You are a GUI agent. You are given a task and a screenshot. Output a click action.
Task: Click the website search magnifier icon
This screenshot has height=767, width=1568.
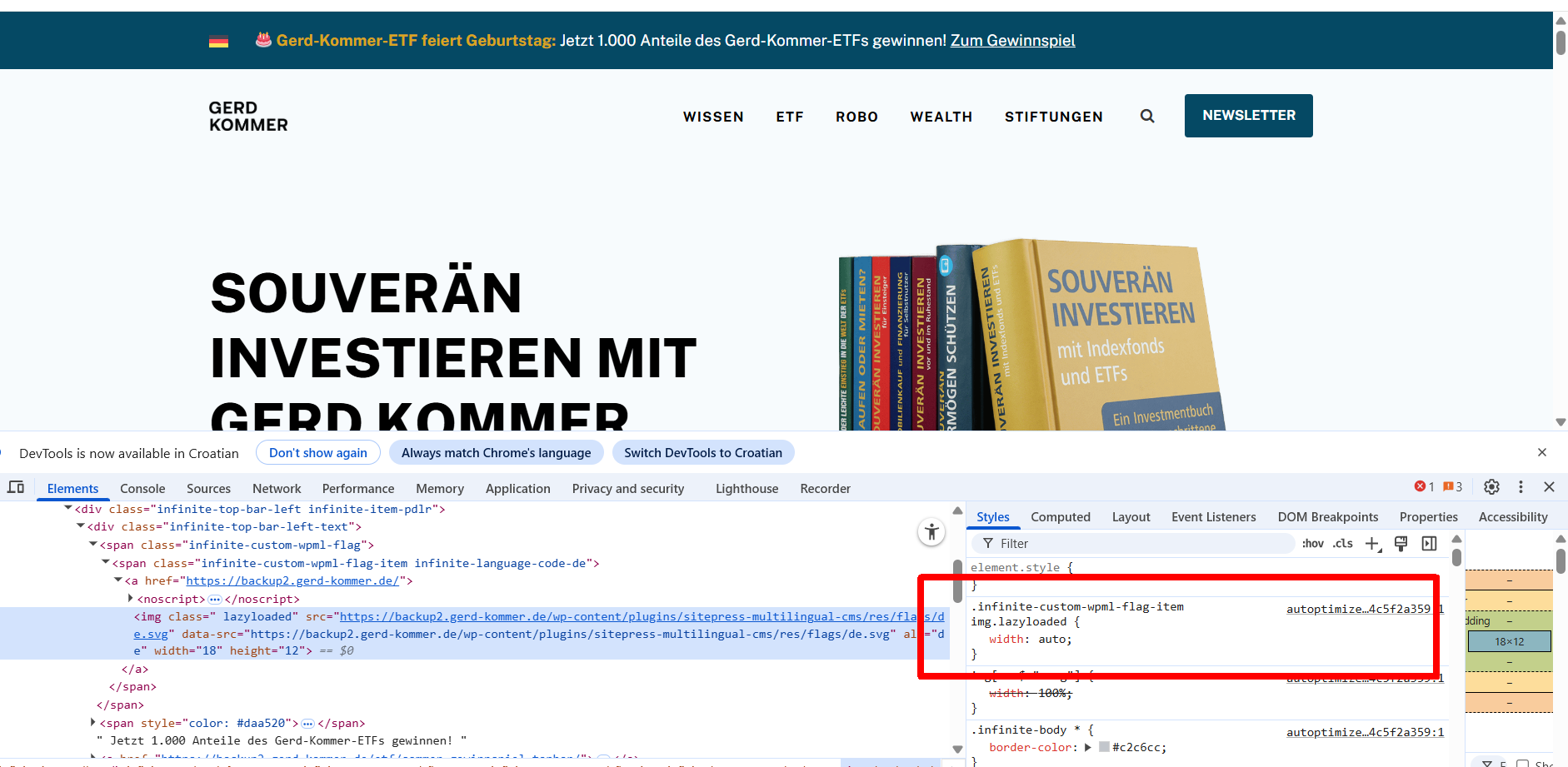pos(1147,117)
